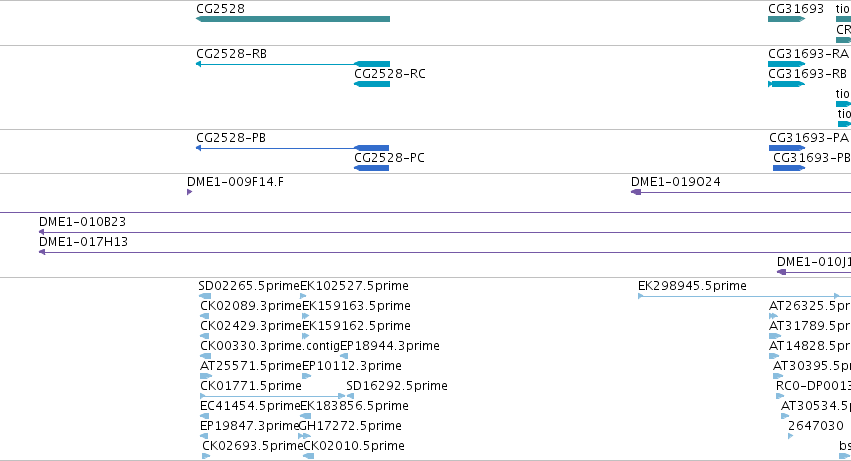This screenshot has width=851, height=461.
Task: Select the RC0-DP0013 feature label
Action: (814, 386)
